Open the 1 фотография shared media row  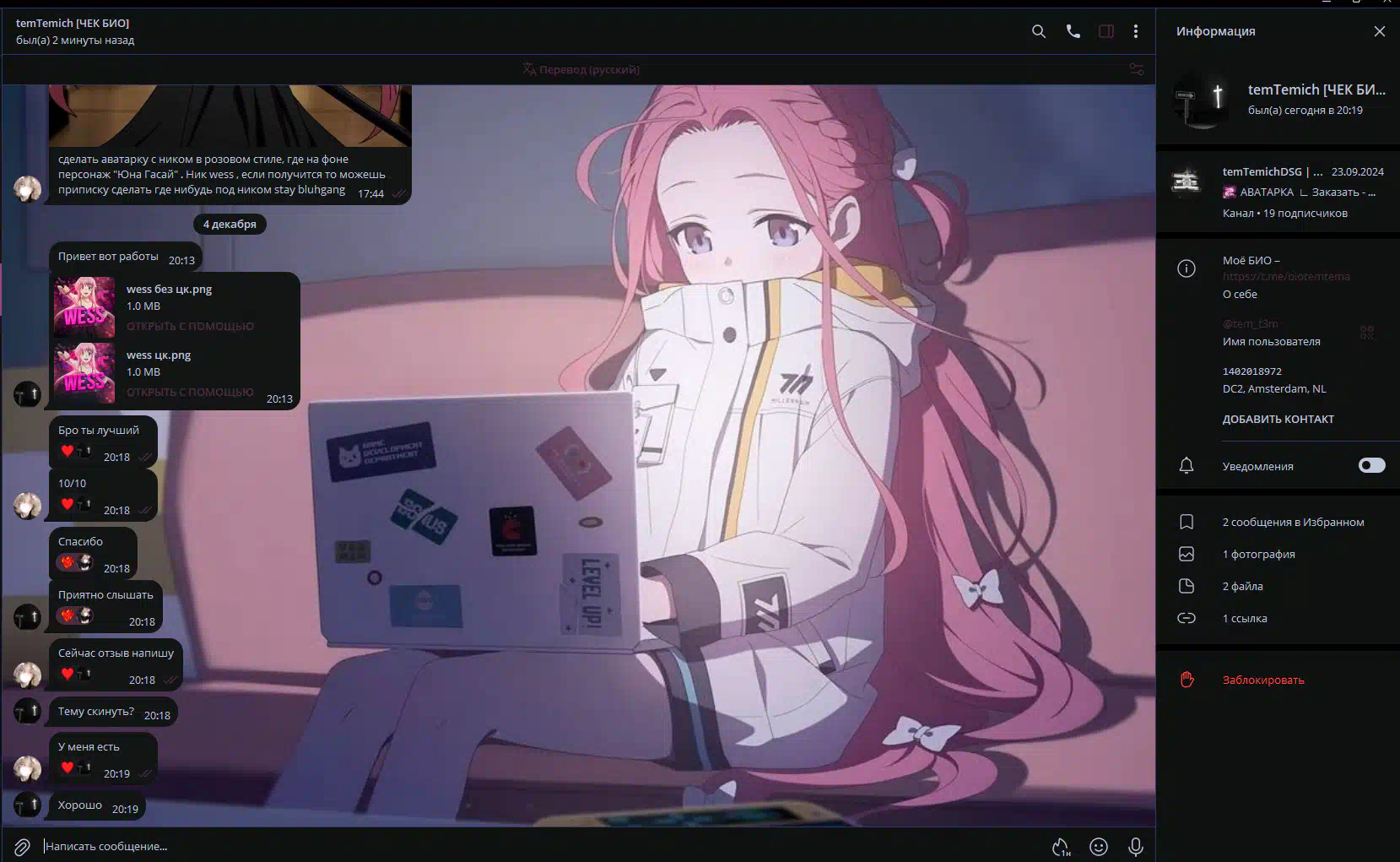point(1278,554)
